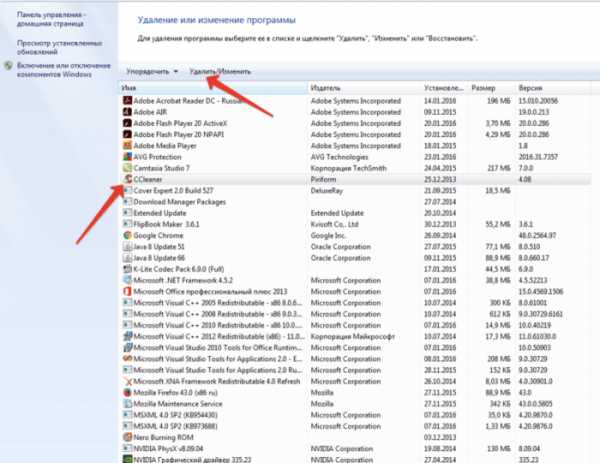
Task: Click shield icon beside Windows components link
Action: 8,65
